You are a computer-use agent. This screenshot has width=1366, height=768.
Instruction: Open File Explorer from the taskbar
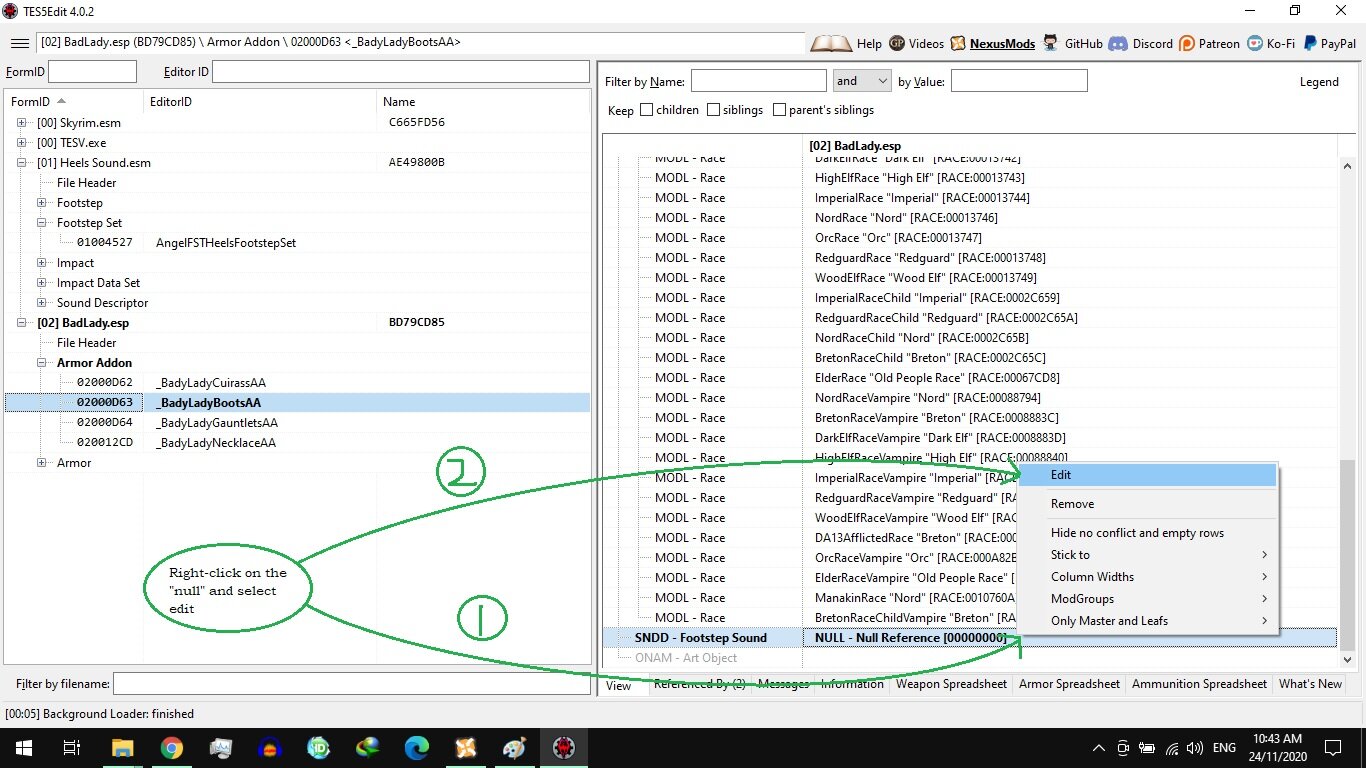(x=122, y=748)
